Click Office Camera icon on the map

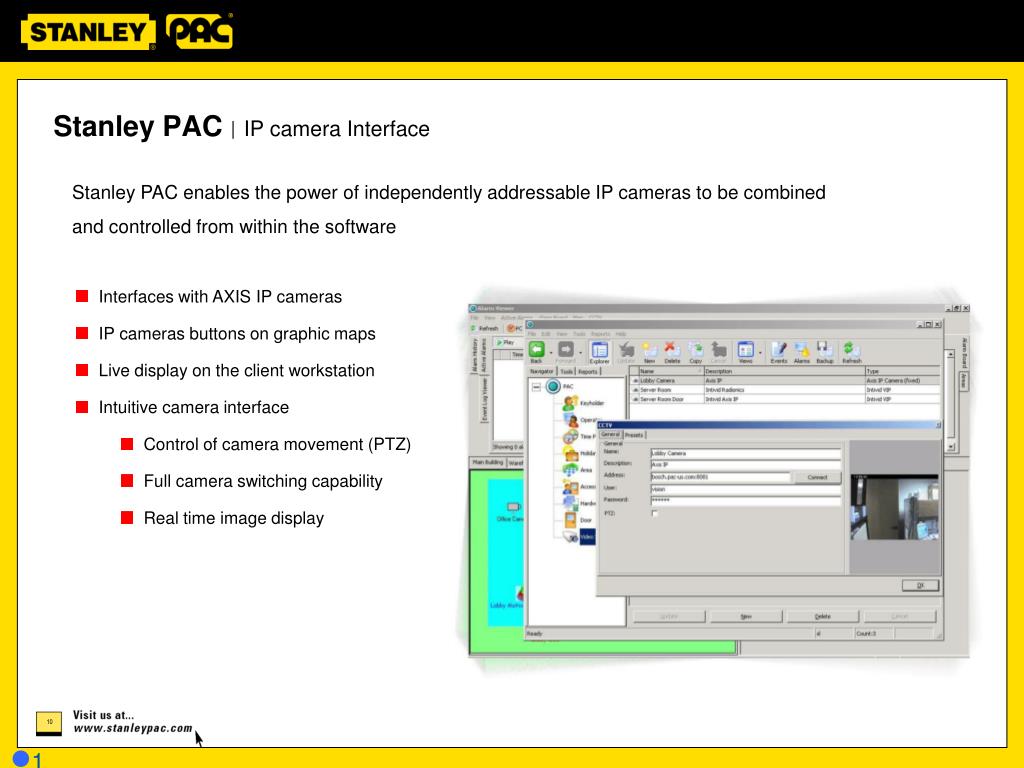coord(513,507)
